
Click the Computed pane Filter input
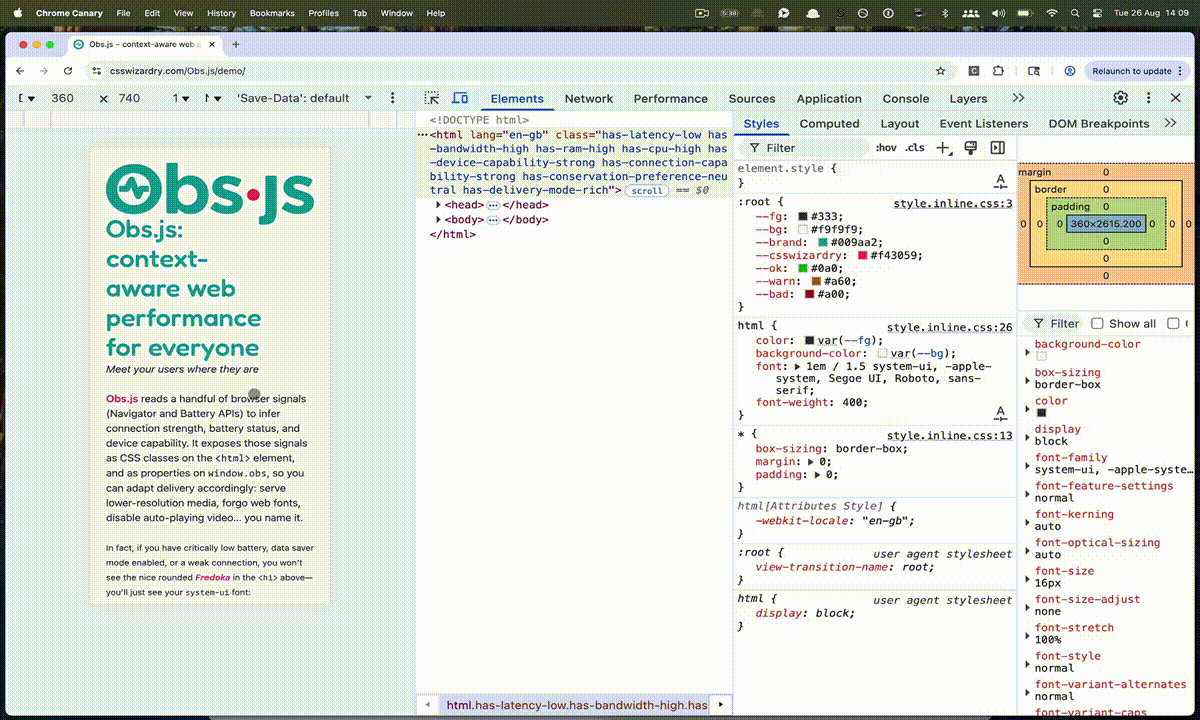tap(1054, 323)
